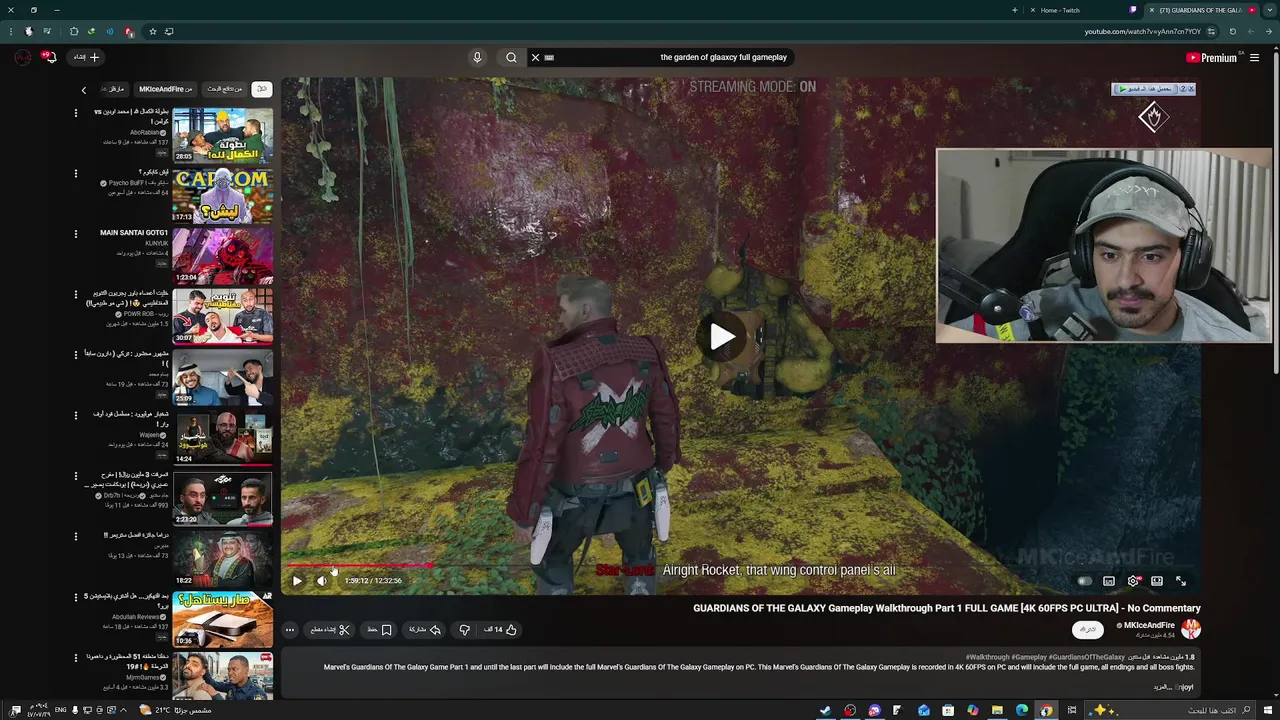Open the create button with plus
The height and width of the screenshot is (720, 1280).
point(87,57)
